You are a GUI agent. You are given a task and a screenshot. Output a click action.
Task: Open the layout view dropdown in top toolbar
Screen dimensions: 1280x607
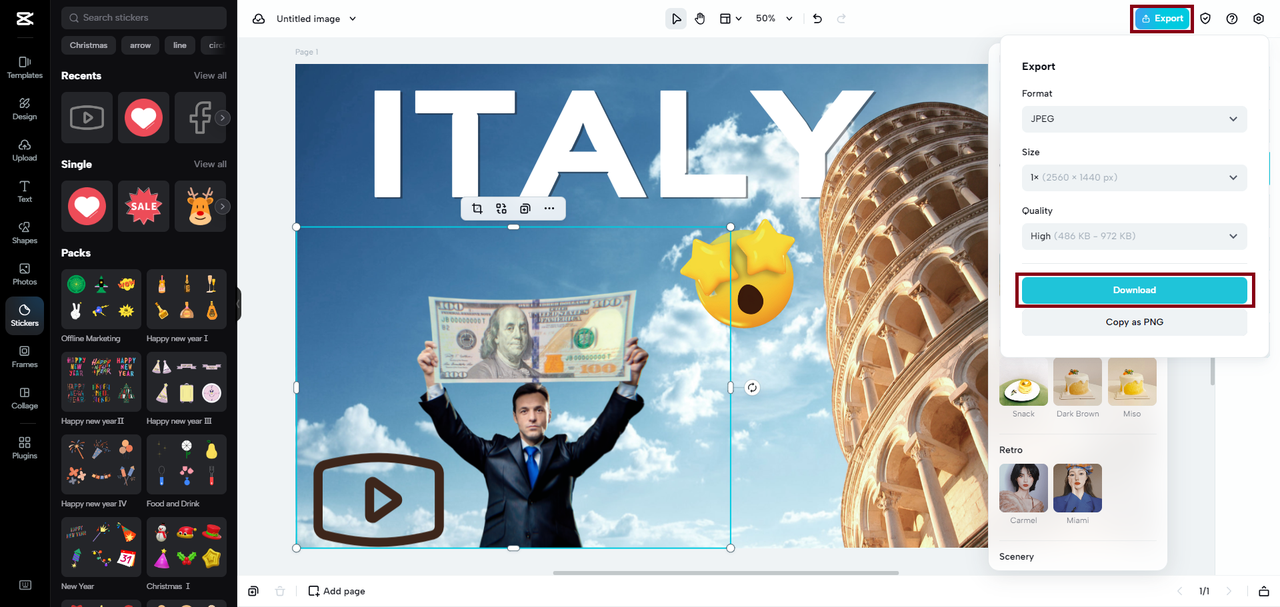click(731, 18)
